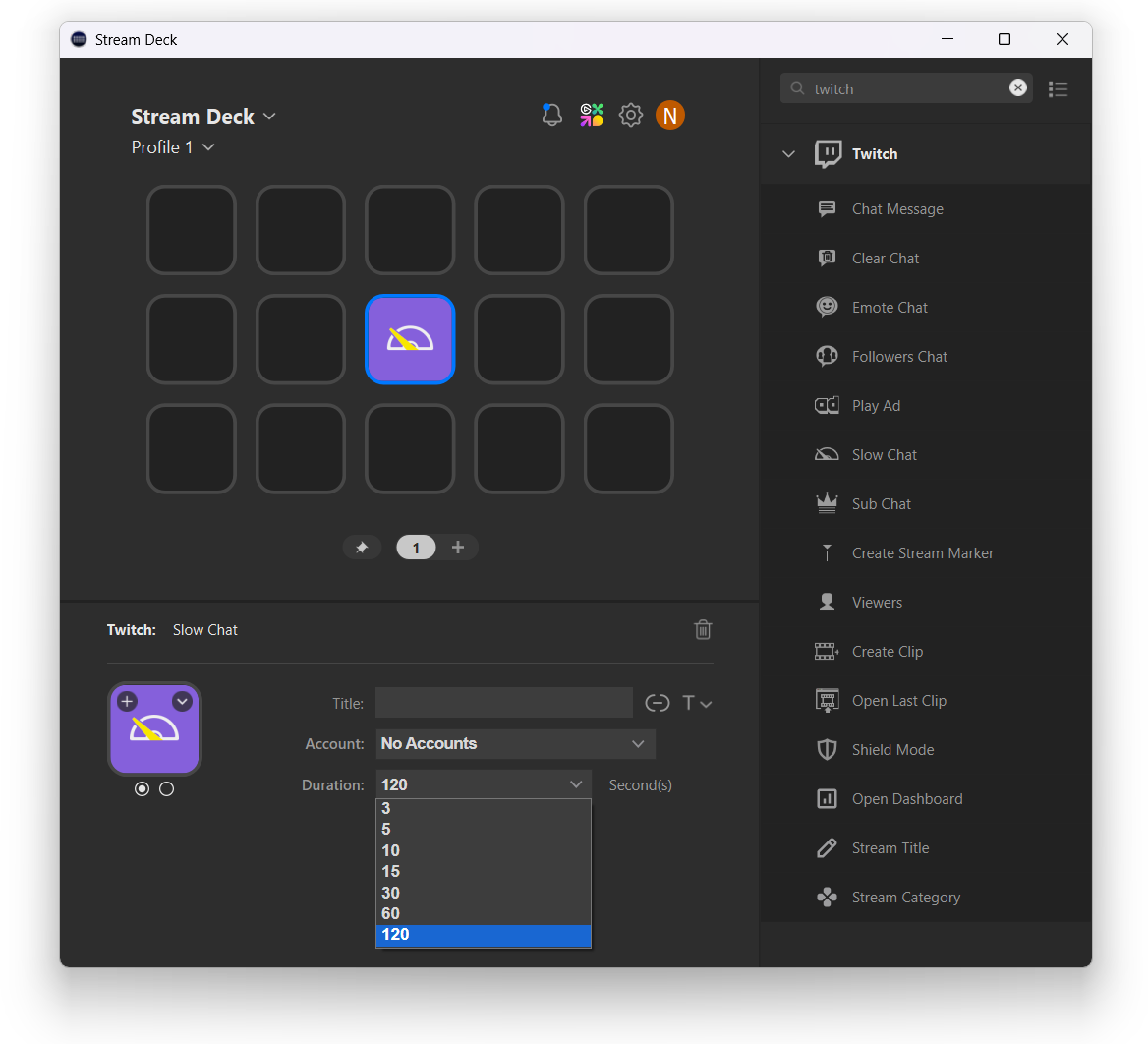Click the title alignment icon next to Title field
The height and width of the screenshot is (1044, 1148).
(x=658, y=703)
